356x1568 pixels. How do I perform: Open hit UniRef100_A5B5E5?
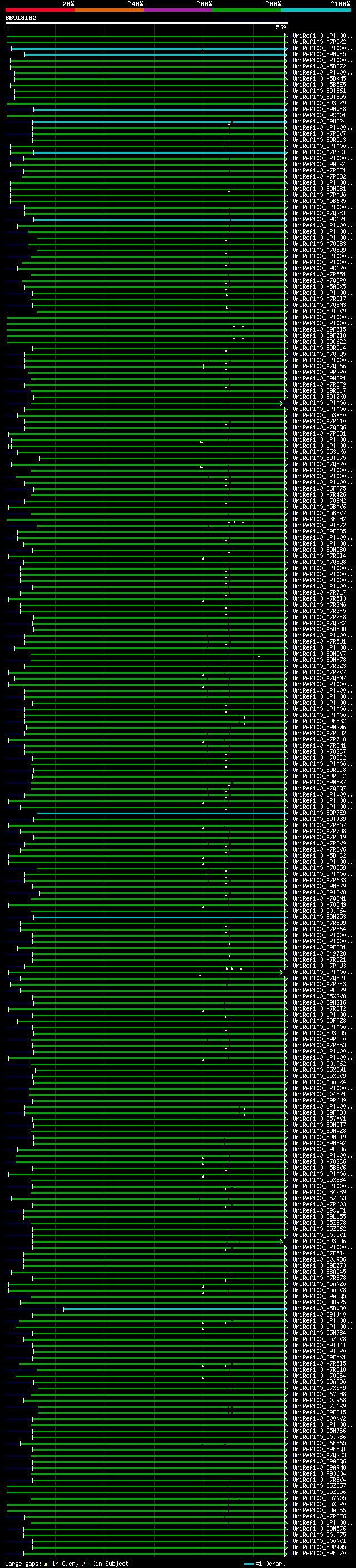319,85
